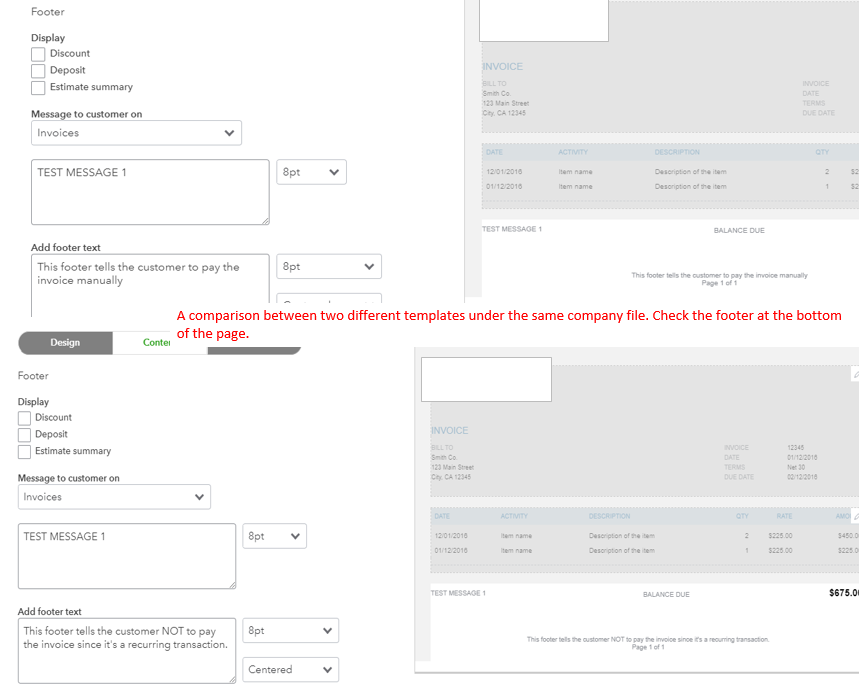This screenshot has height=688, width=859.
Task: Open Invoices dropdown in the recurring-transaction template
Action: (x=114, y=497)
